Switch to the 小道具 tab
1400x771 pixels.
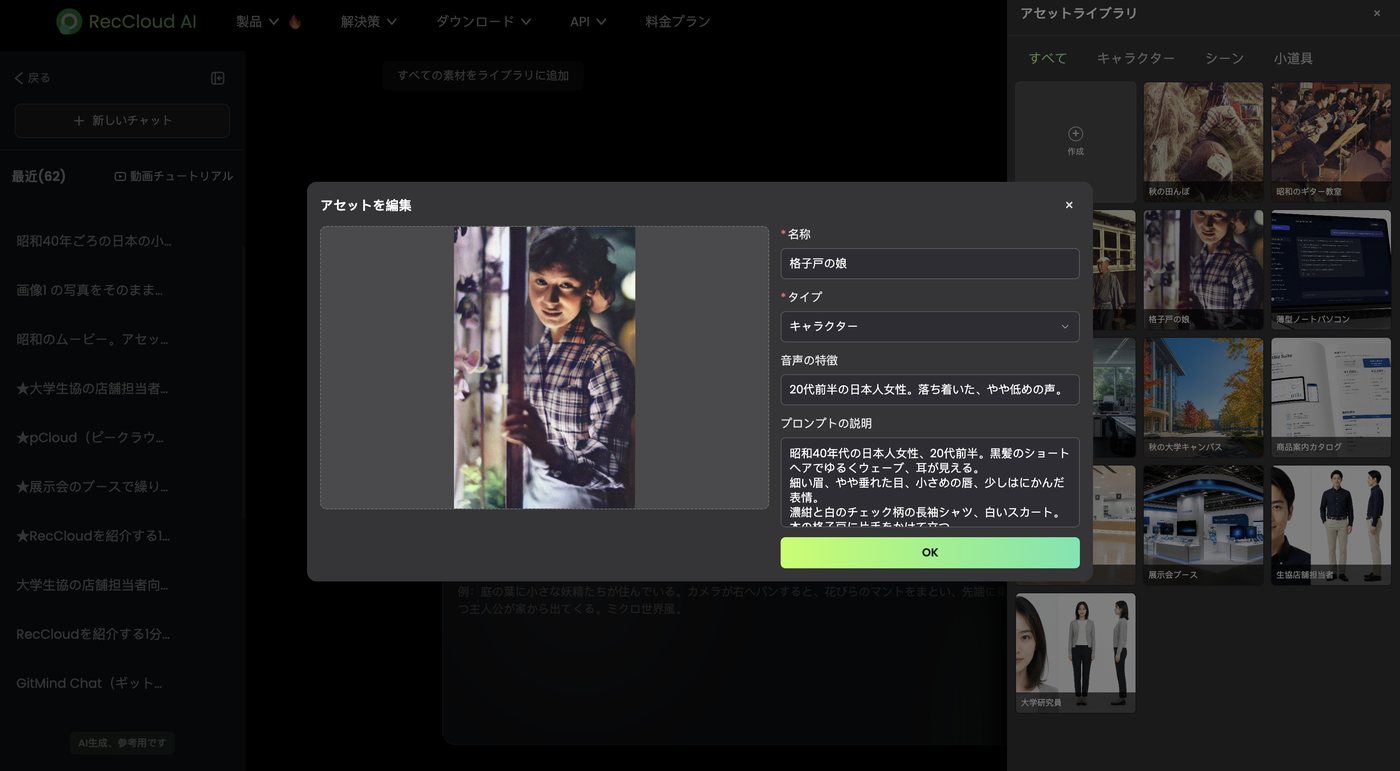[x=1293, y=58]
